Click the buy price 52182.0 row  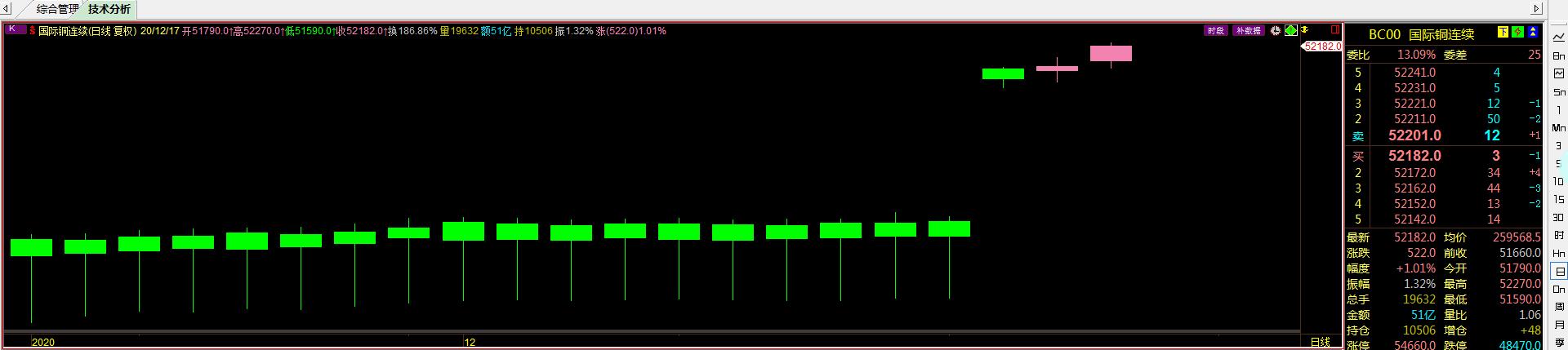[1444, 156]
